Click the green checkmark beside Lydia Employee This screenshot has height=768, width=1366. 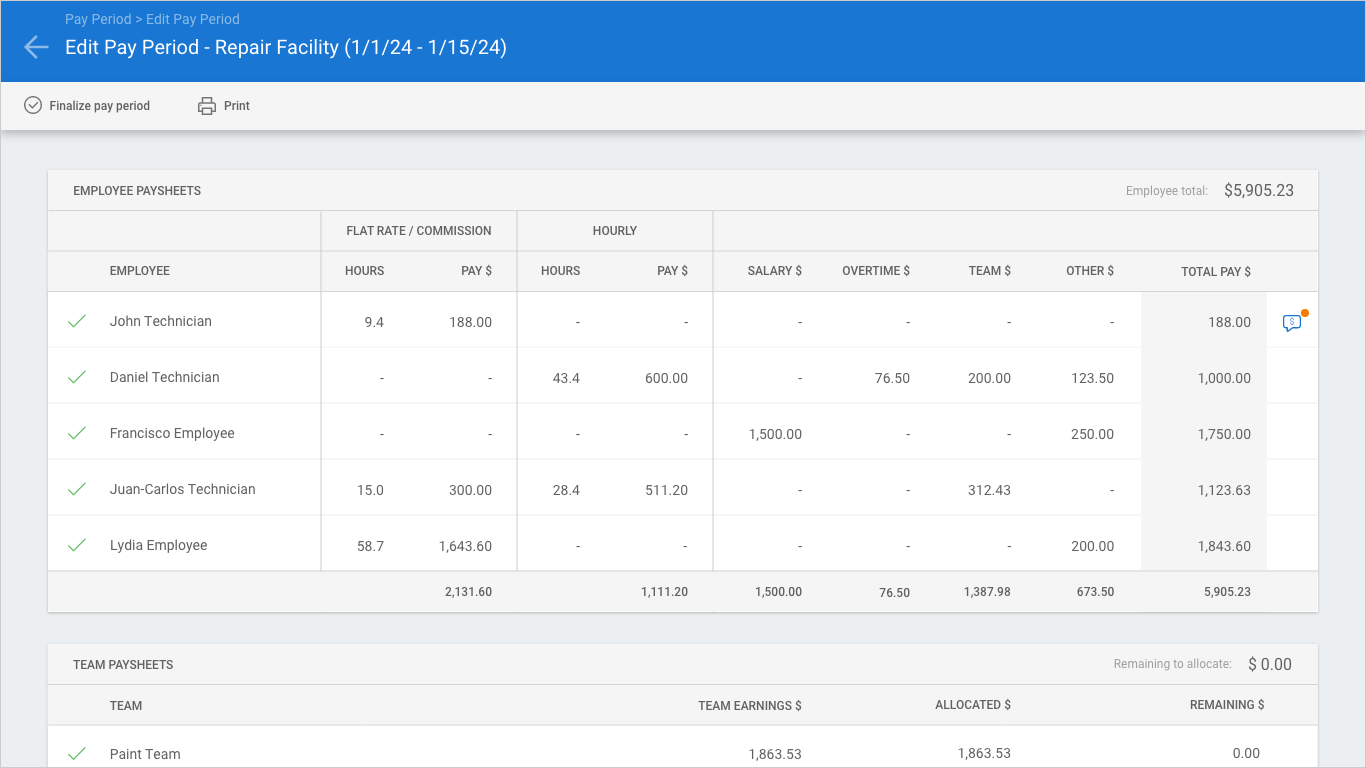tap(76, 545)
